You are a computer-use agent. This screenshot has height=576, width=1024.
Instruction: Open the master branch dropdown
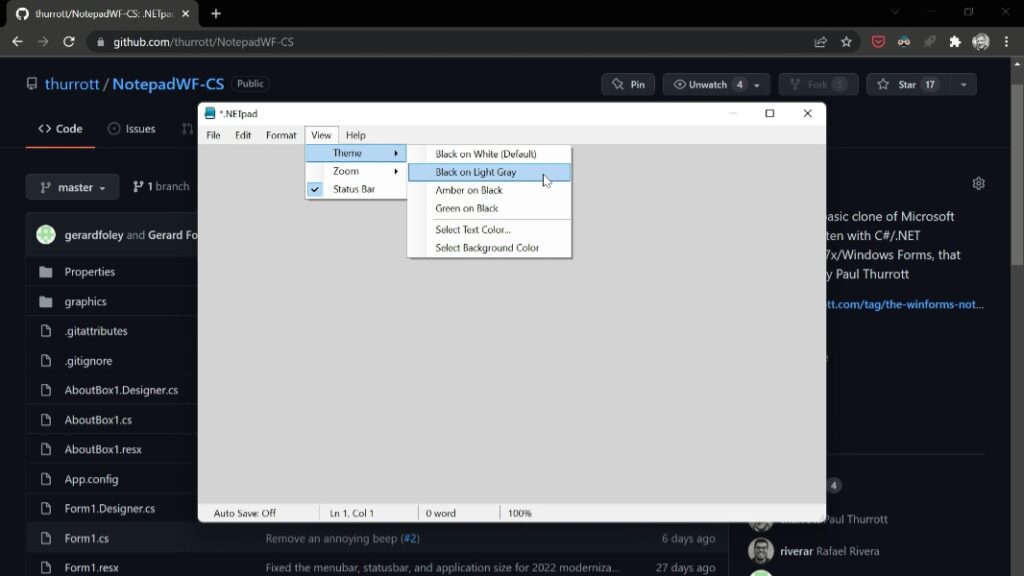click(x=72, y=186)
